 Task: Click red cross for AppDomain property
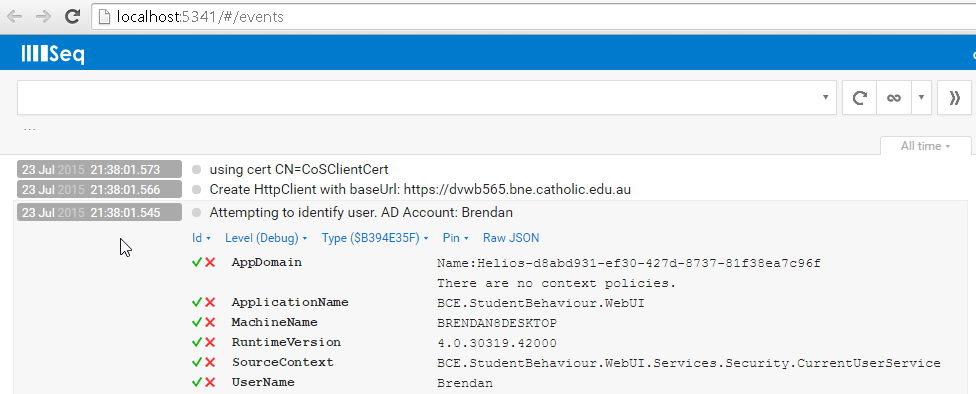tap(210, 263)
